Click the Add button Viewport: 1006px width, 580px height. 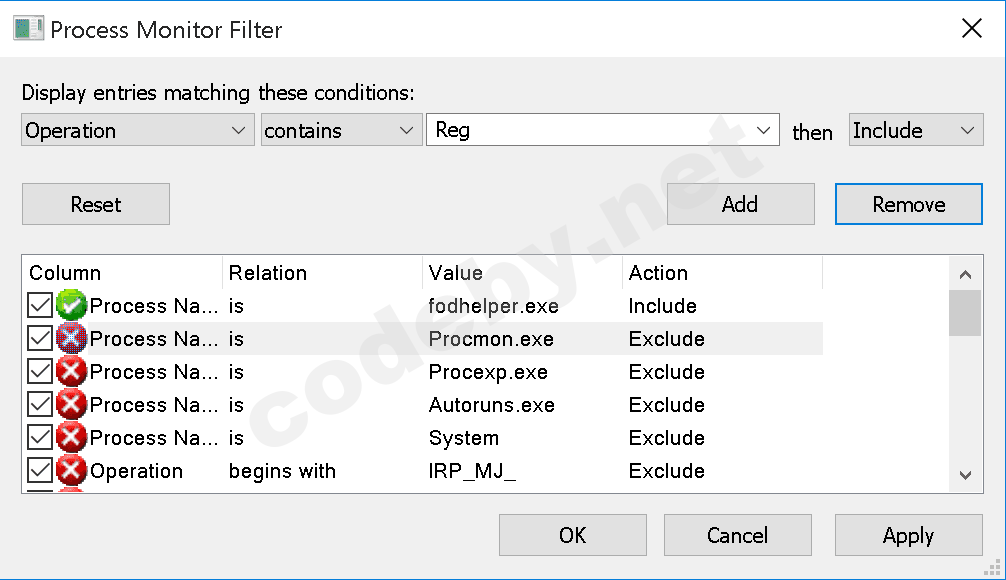coord(740,204)
